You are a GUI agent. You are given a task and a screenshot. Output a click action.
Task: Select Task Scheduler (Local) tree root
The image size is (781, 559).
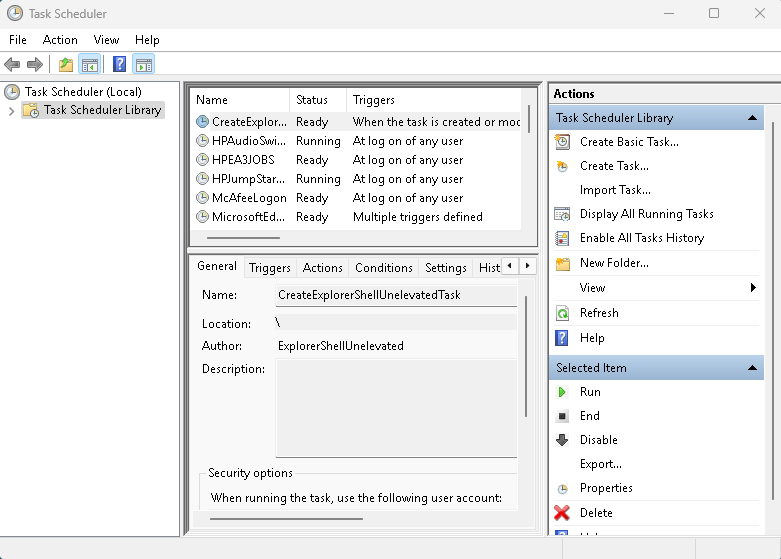[x=83, y=92]
